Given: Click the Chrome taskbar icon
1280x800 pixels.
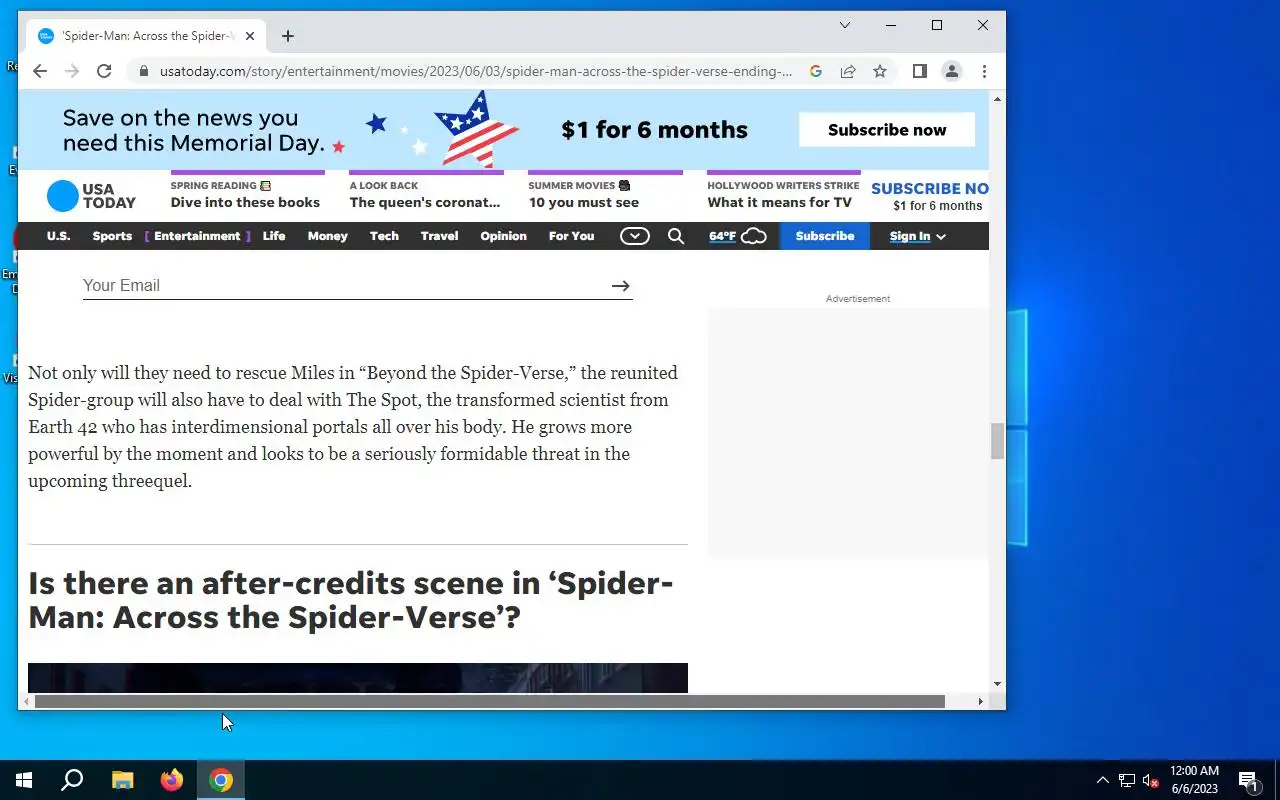Looking at the screenshot, I should pyautogui.click(x=221, y=780).
